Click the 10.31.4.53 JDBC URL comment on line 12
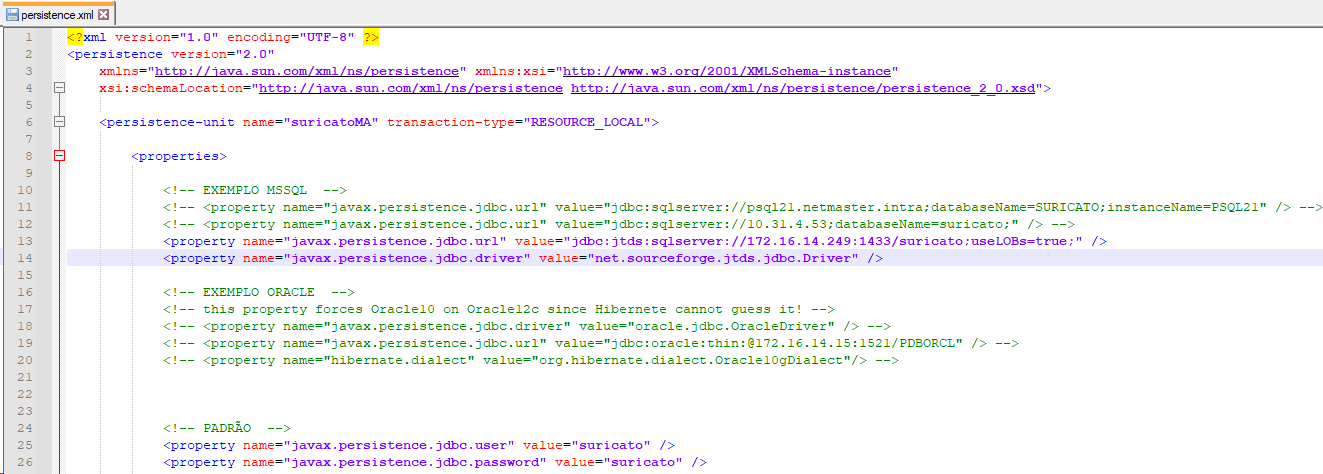The width and height of the screenshot is (1323, 474). [x=619, y=224]
